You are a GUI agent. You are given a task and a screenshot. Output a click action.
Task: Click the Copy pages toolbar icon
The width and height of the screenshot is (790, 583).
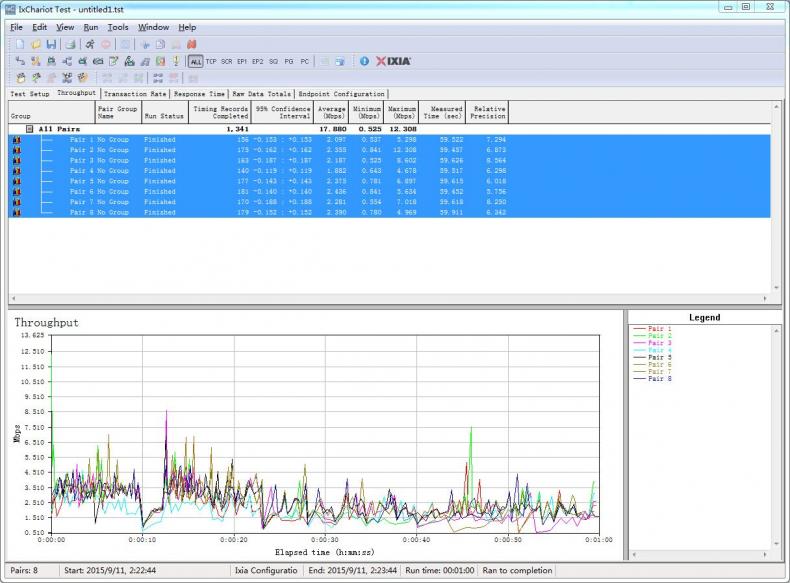pyautogui.click(x=160, y=44)
